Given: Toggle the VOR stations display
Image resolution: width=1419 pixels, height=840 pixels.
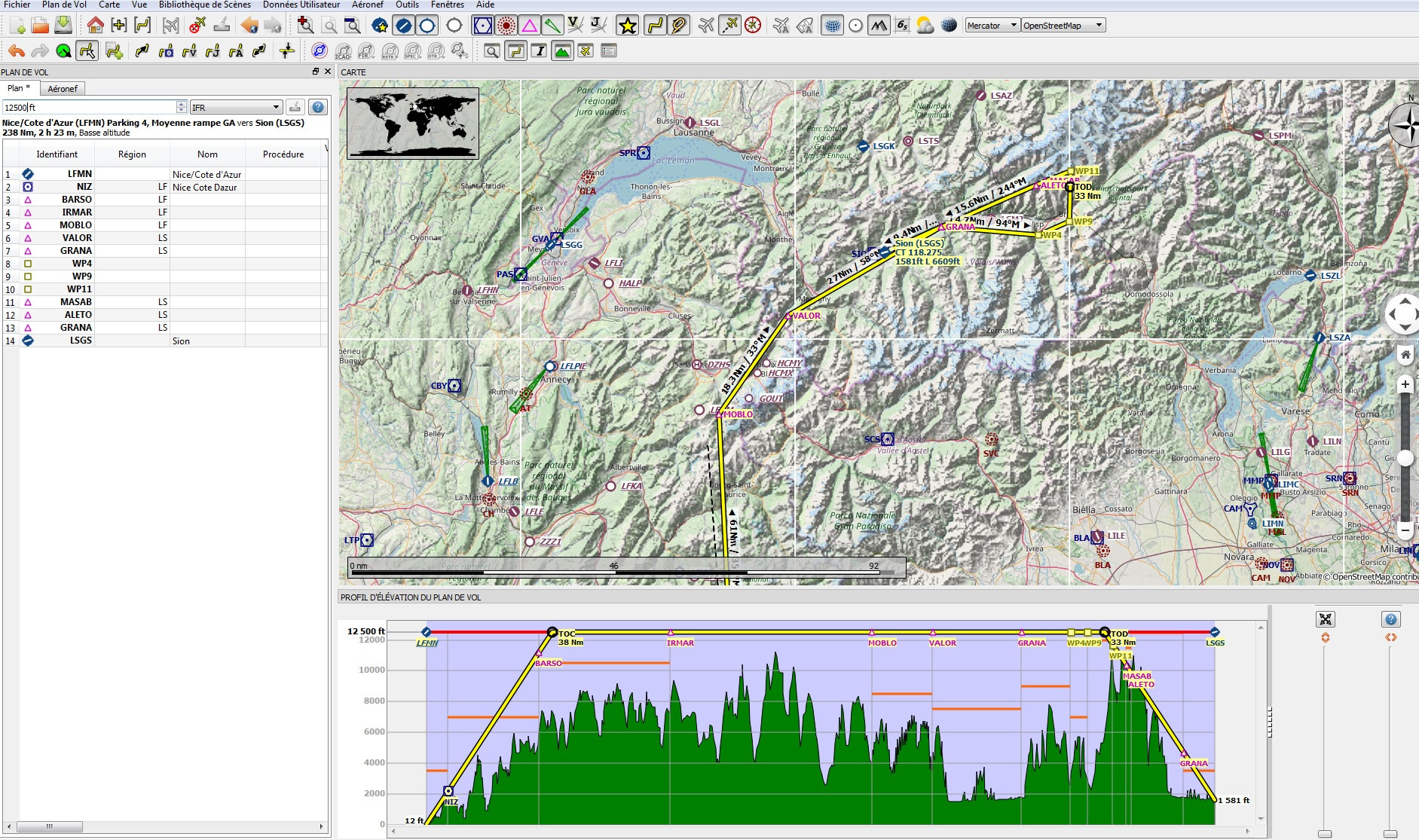Looking at the screenshot, I should pyautogui.click(x=482, y=26).
